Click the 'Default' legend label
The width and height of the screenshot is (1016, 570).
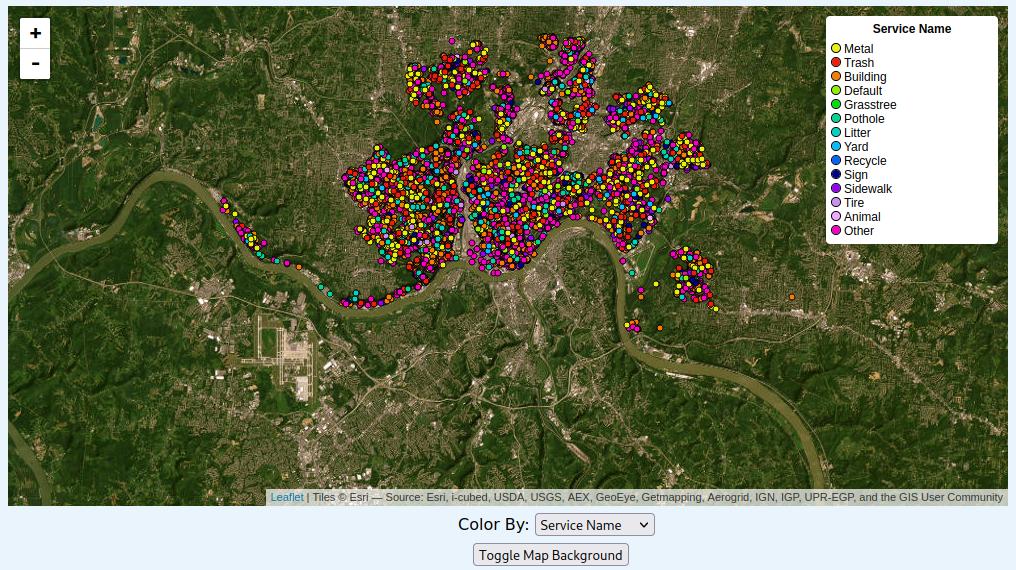pos(863,91)
